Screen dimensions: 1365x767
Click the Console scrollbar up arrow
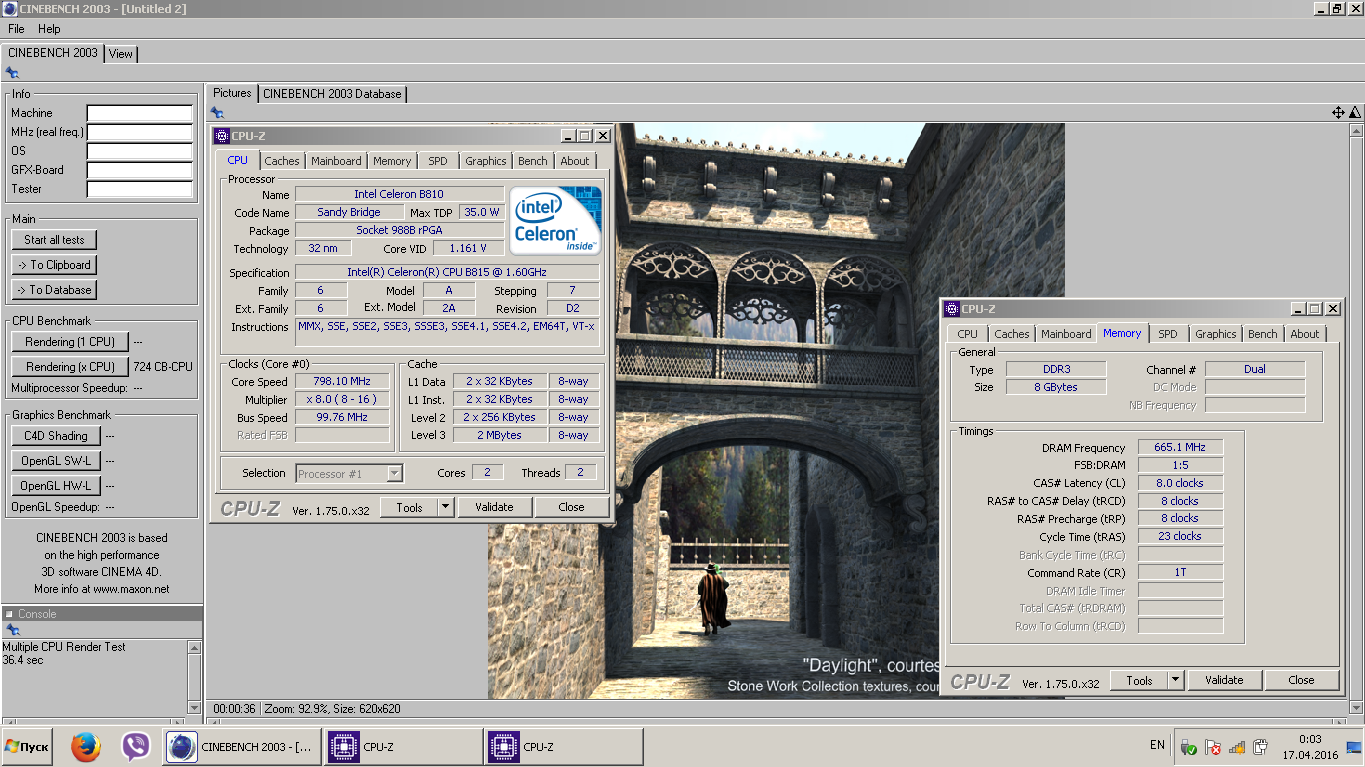194,647
